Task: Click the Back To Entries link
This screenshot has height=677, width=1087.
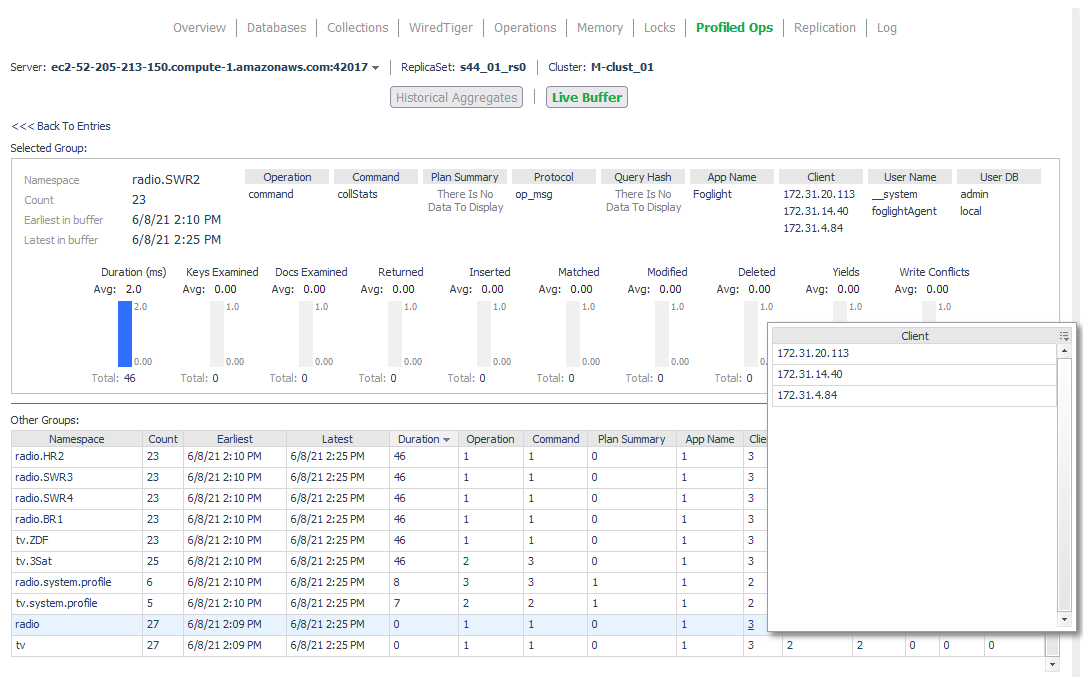Action: tap(61, 126)
